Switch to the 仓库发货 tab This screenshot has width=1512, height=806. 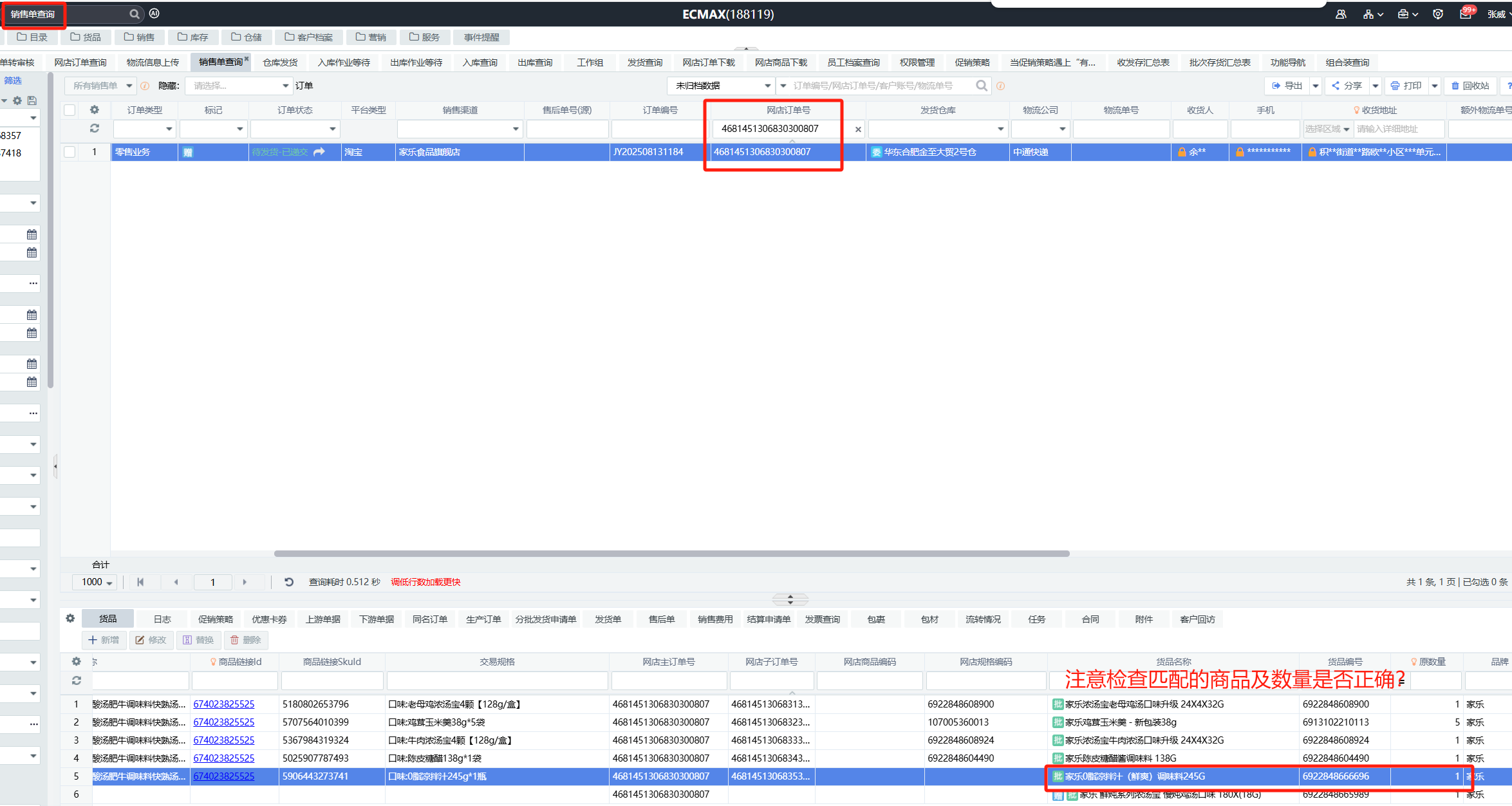[x=280, y=62]
